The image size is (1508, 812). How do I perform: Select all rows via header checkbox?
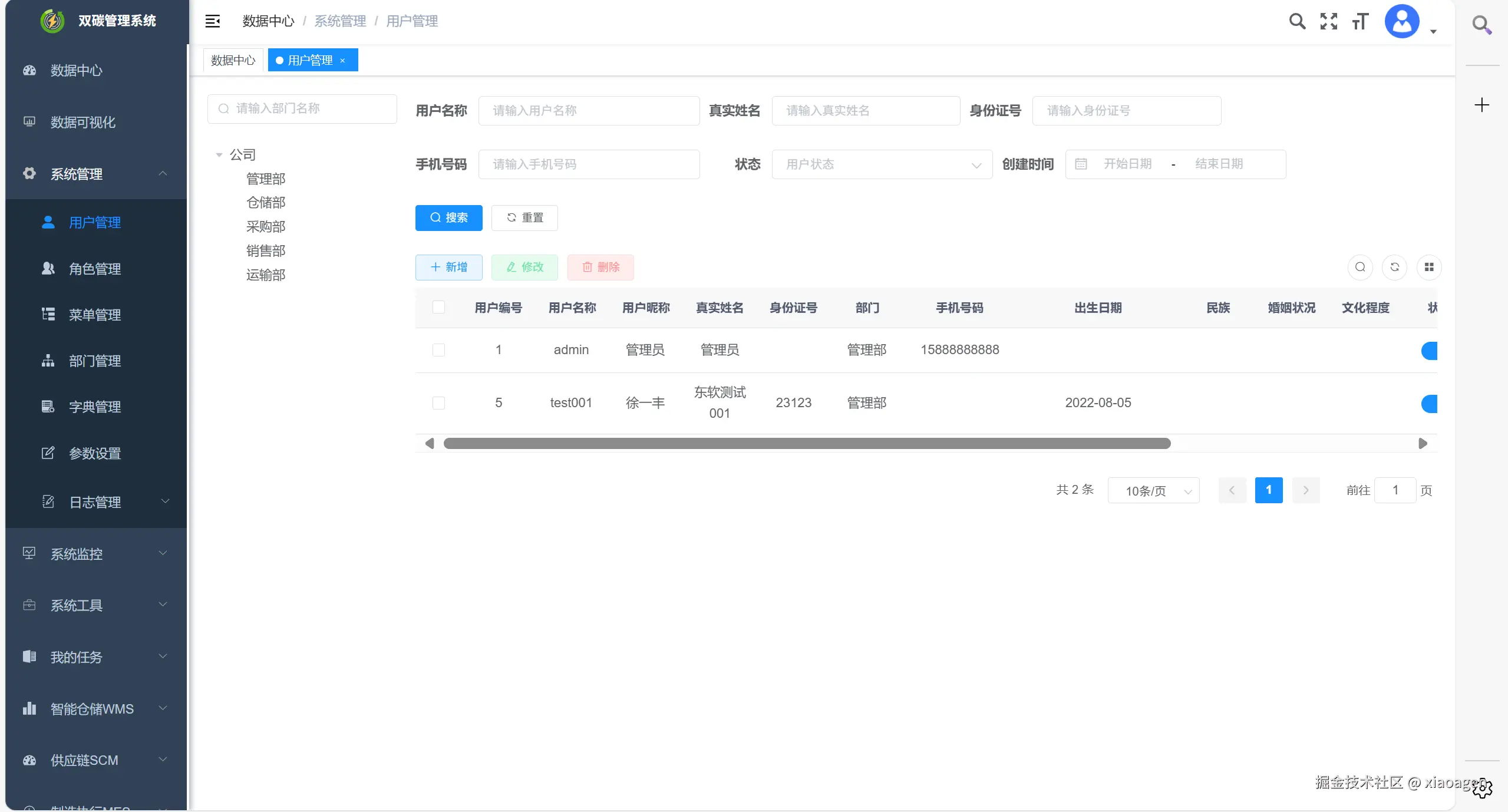point(438,307)
